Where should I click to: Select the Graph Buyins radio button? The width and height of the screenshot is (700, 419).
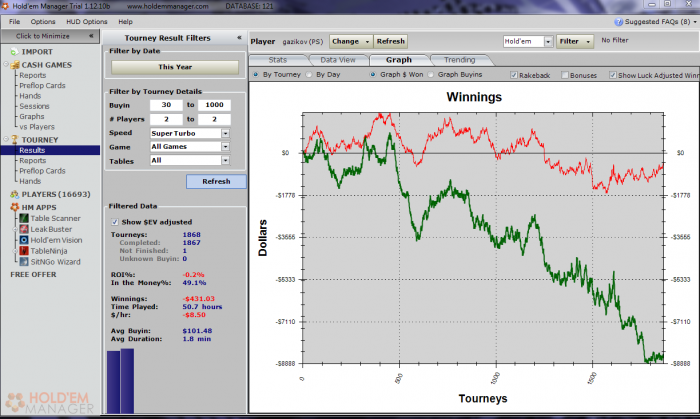[431, 75]
